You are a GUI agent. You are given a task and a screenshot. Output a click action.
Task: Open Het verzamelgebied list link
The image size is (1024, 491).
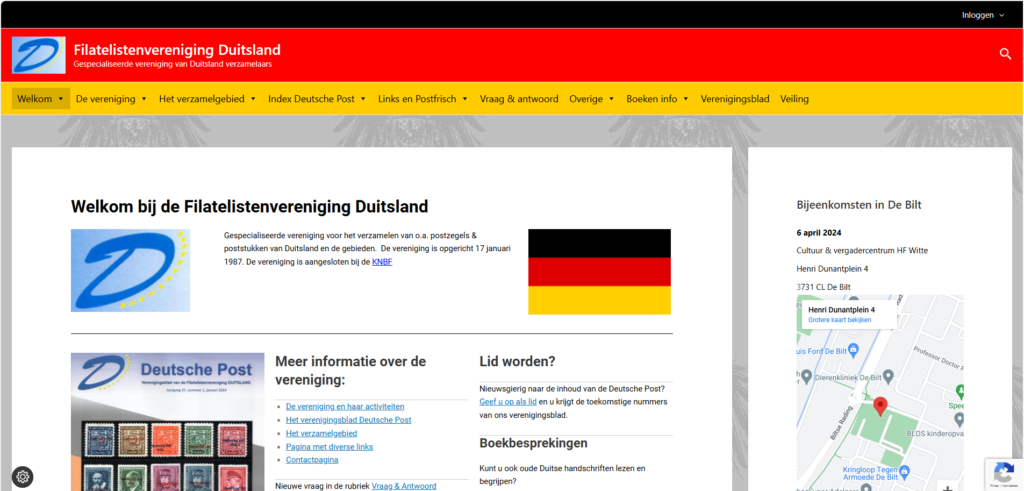[x=321, y=433]
